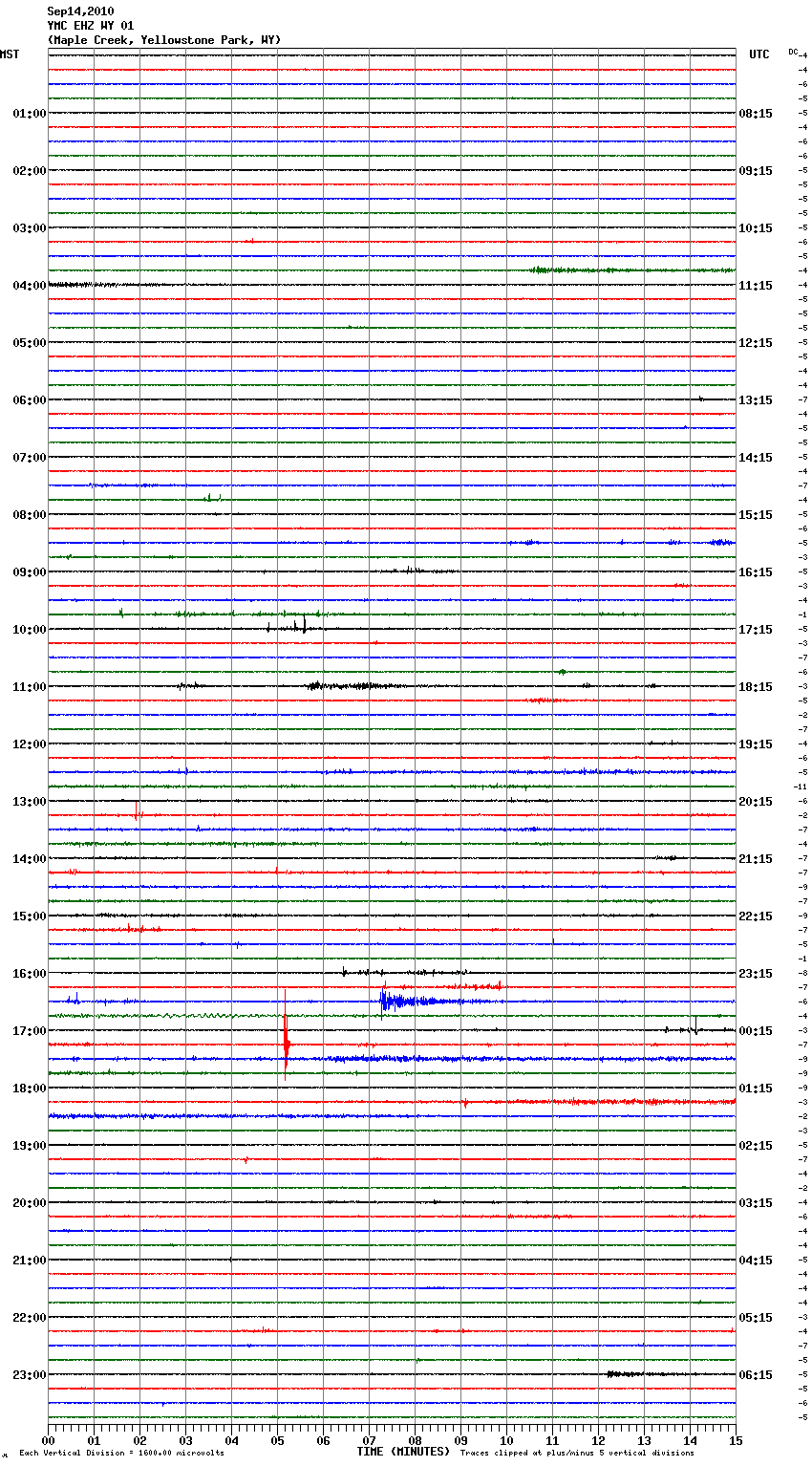
Task: Click the '16:15' UTC time label
Action: pos(756,572)
